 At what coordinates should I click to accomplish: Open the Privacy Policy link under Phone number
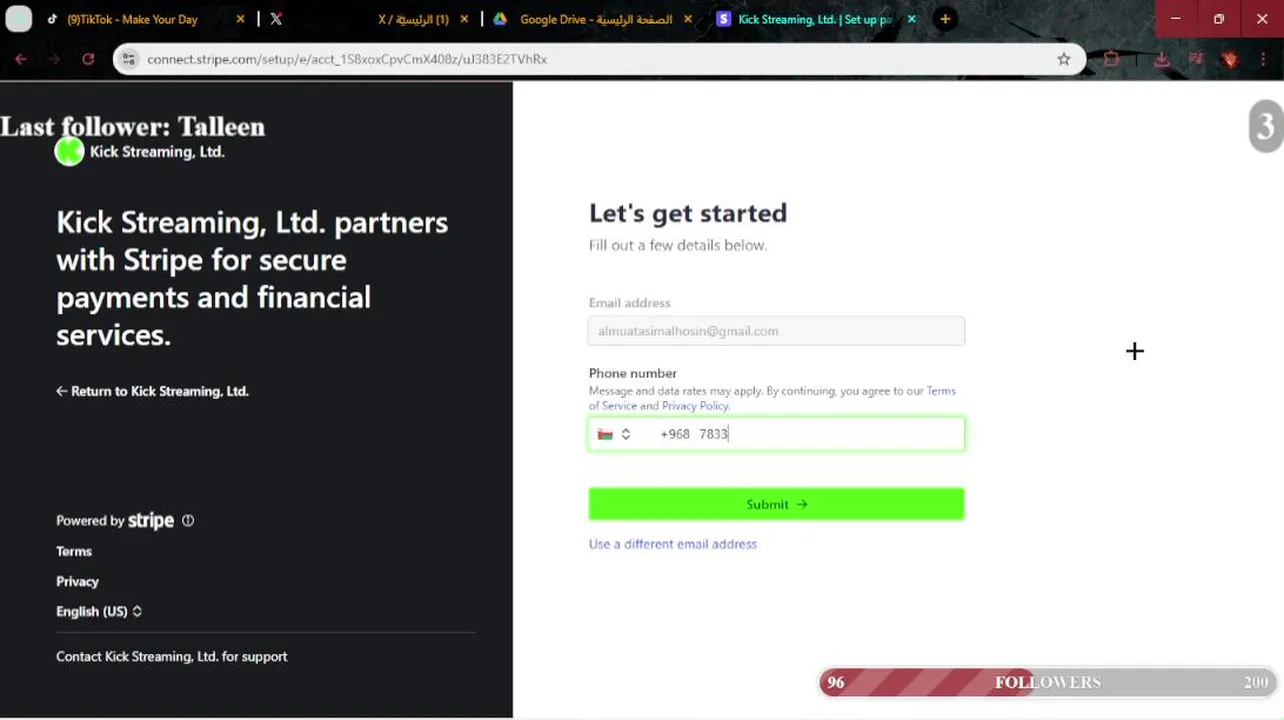click(x=695, y=406)
